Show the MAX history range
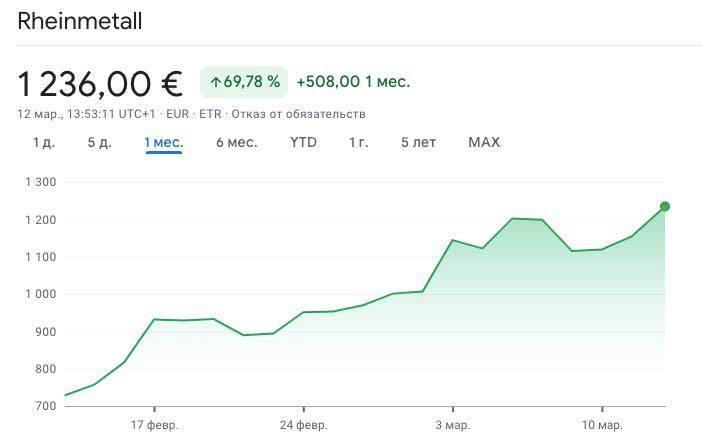This screenshot has width=702, height=442. point(484,142)
